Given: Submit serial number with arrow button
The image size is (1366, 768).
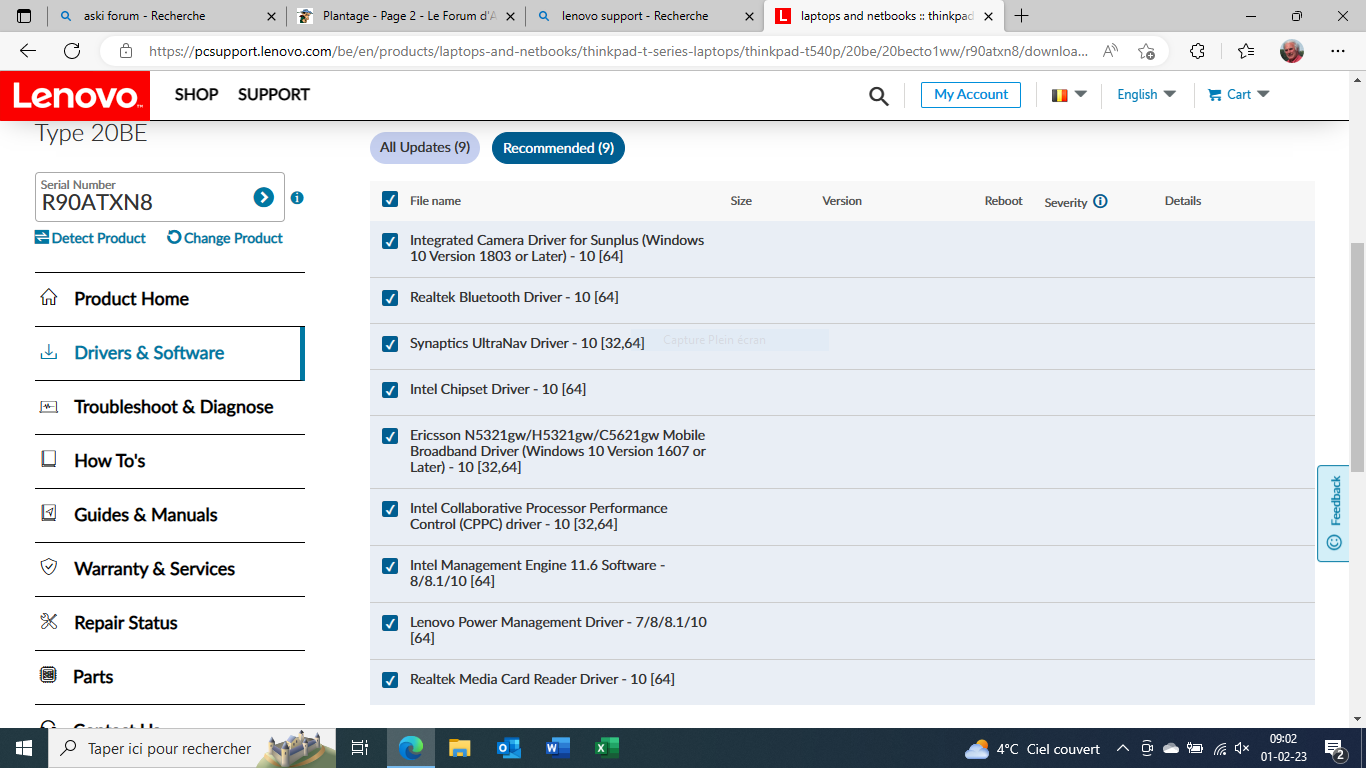Looking at the screenshot, I should [264, 197].
